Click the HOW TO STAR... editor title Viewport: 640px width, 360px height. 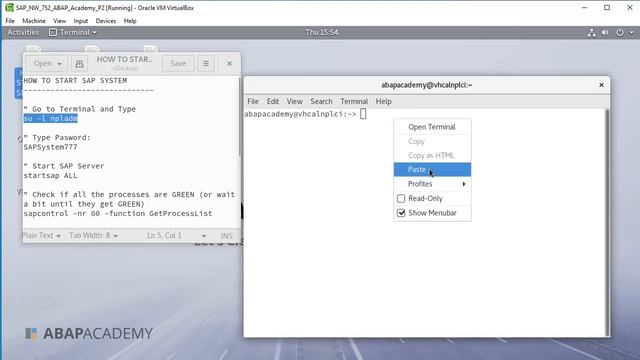tap(124, 60)
